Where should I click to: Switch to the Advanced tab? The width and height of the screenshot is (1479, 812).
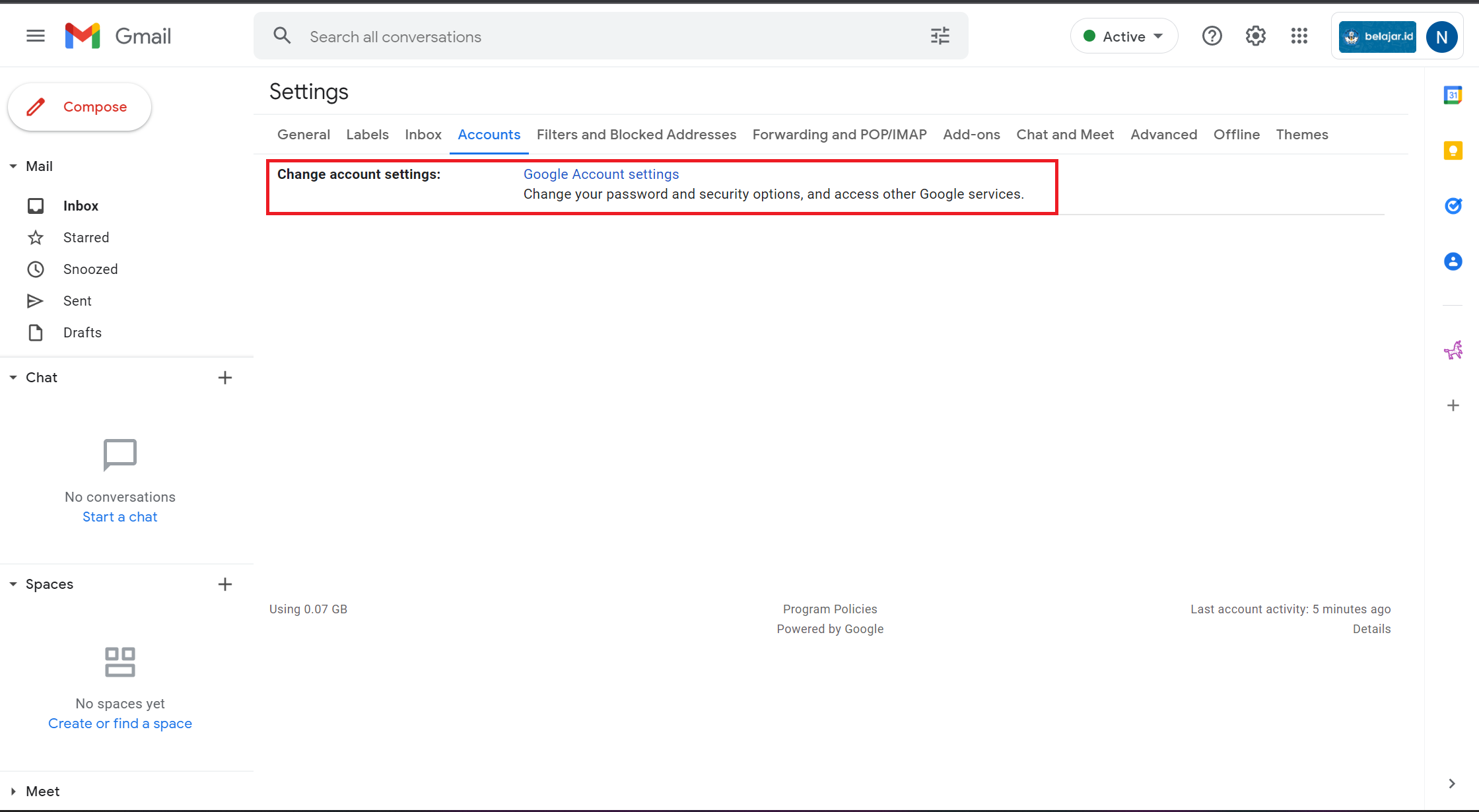pos(1164,135)
